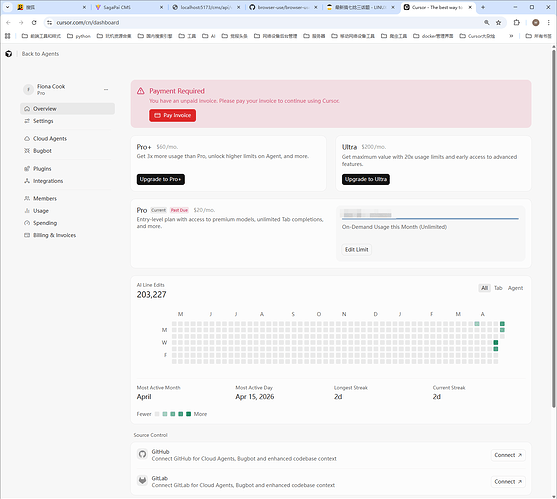The height and width of the screenshot is (499, 557).
Task: Close the SagaPai CMS tab
Action: tap(161, 7)
